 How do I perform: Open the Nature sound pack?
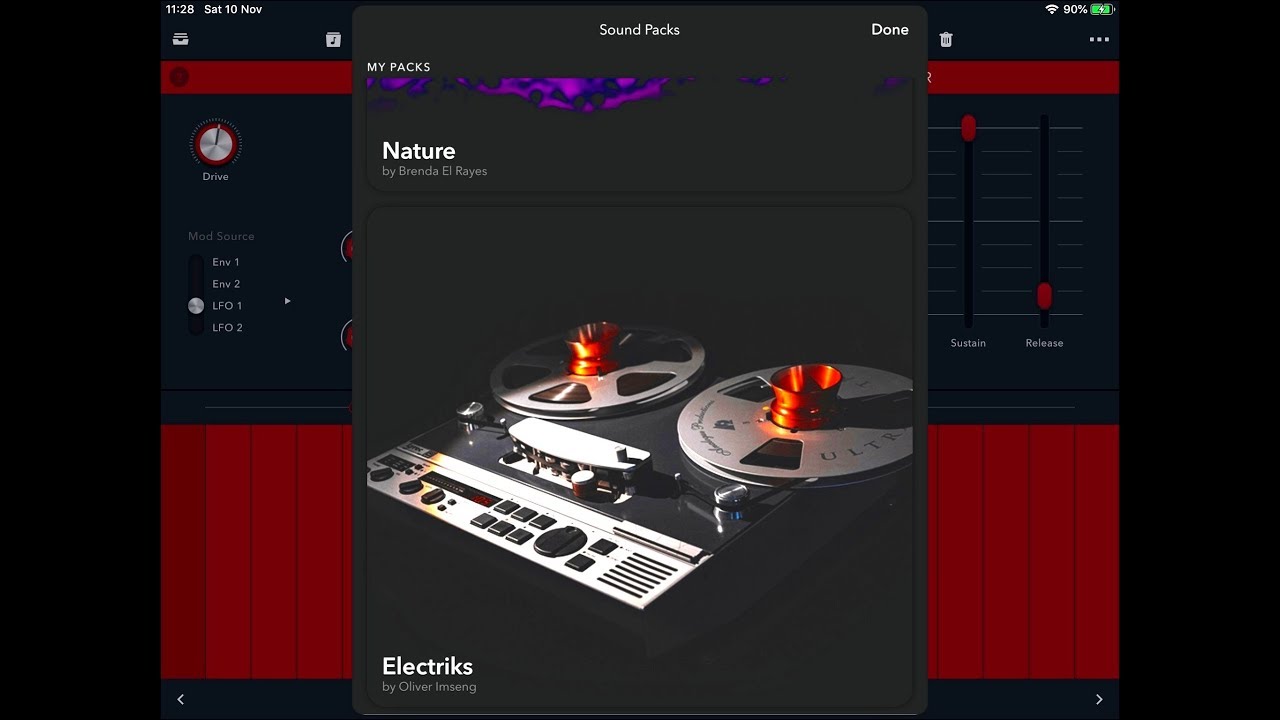tap(639, 134)
